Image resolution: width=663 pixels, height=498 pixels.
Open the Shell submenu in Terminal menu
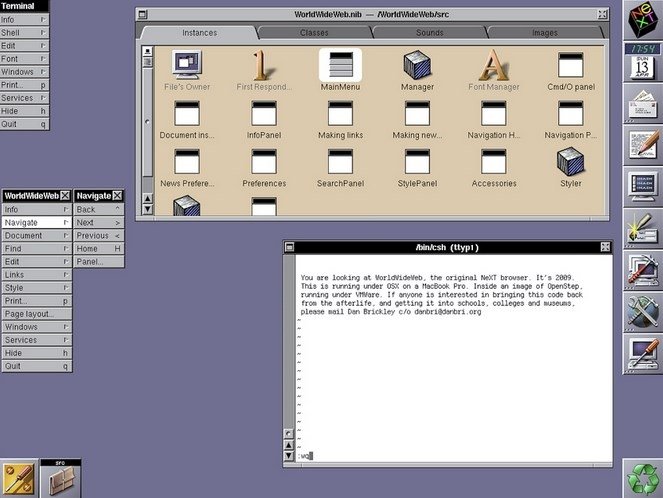pos(25,33)
